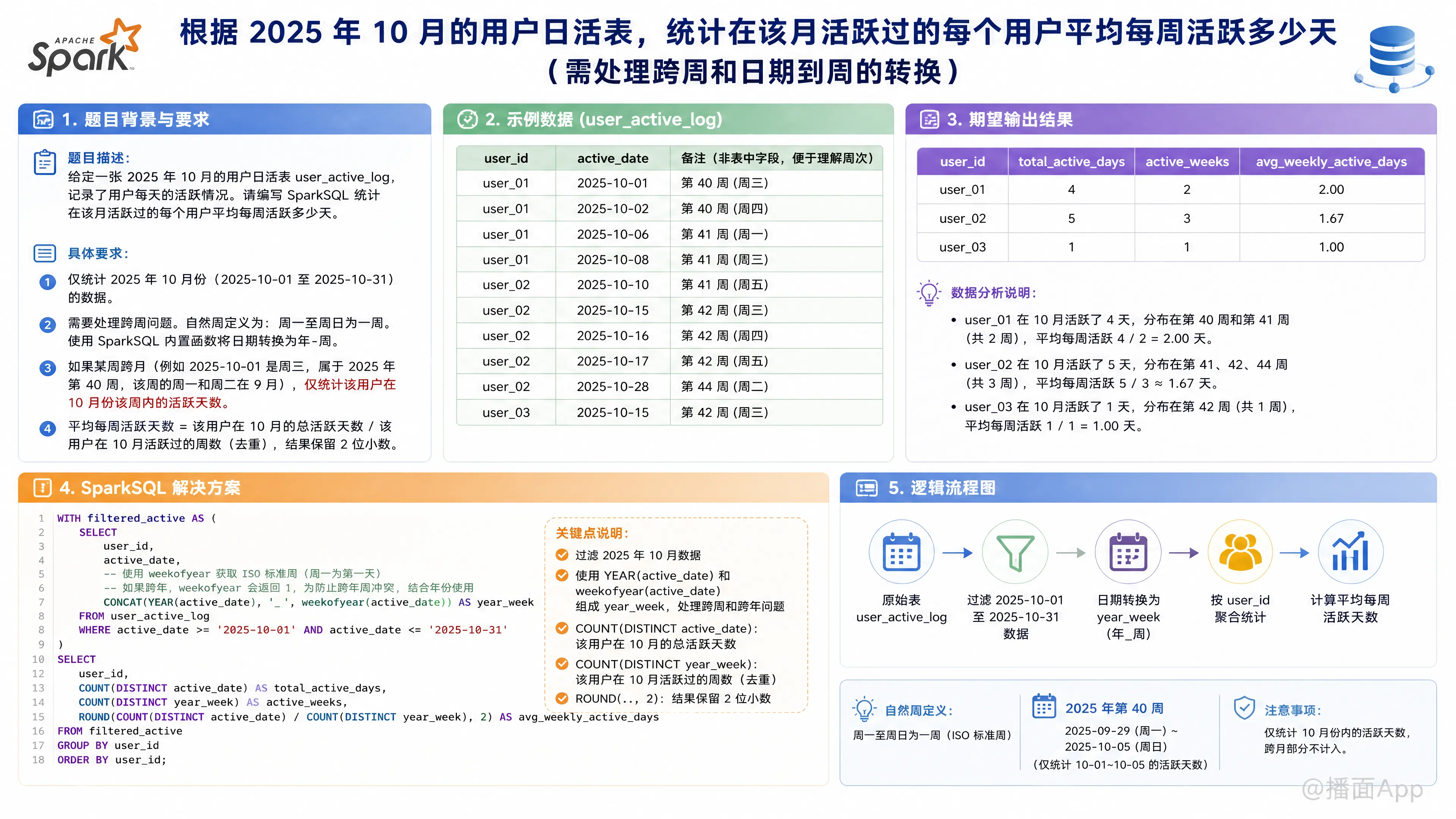Click the numbered bullet 1 circle icon
The width and height of the screenshot is (1456, 819).
pos(47,282)
